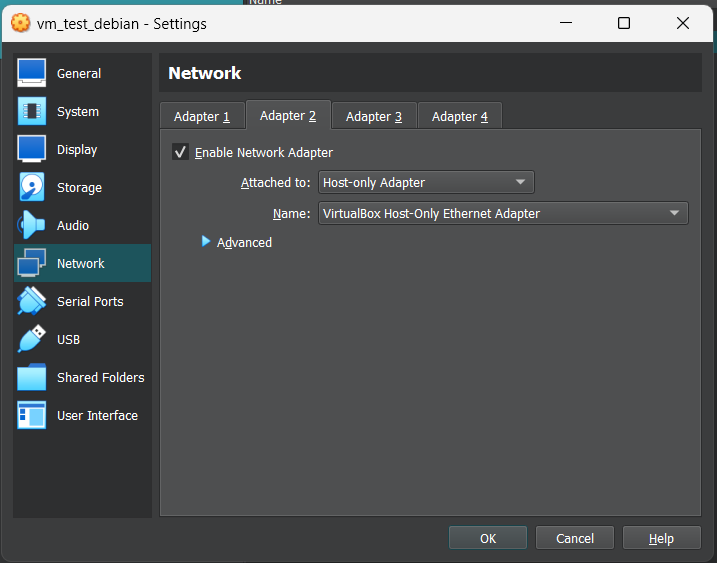The height and width of the screenshot is (563, 717).
Task: Switch to the Adapter 4 tab
Action: tap(460, 116)
